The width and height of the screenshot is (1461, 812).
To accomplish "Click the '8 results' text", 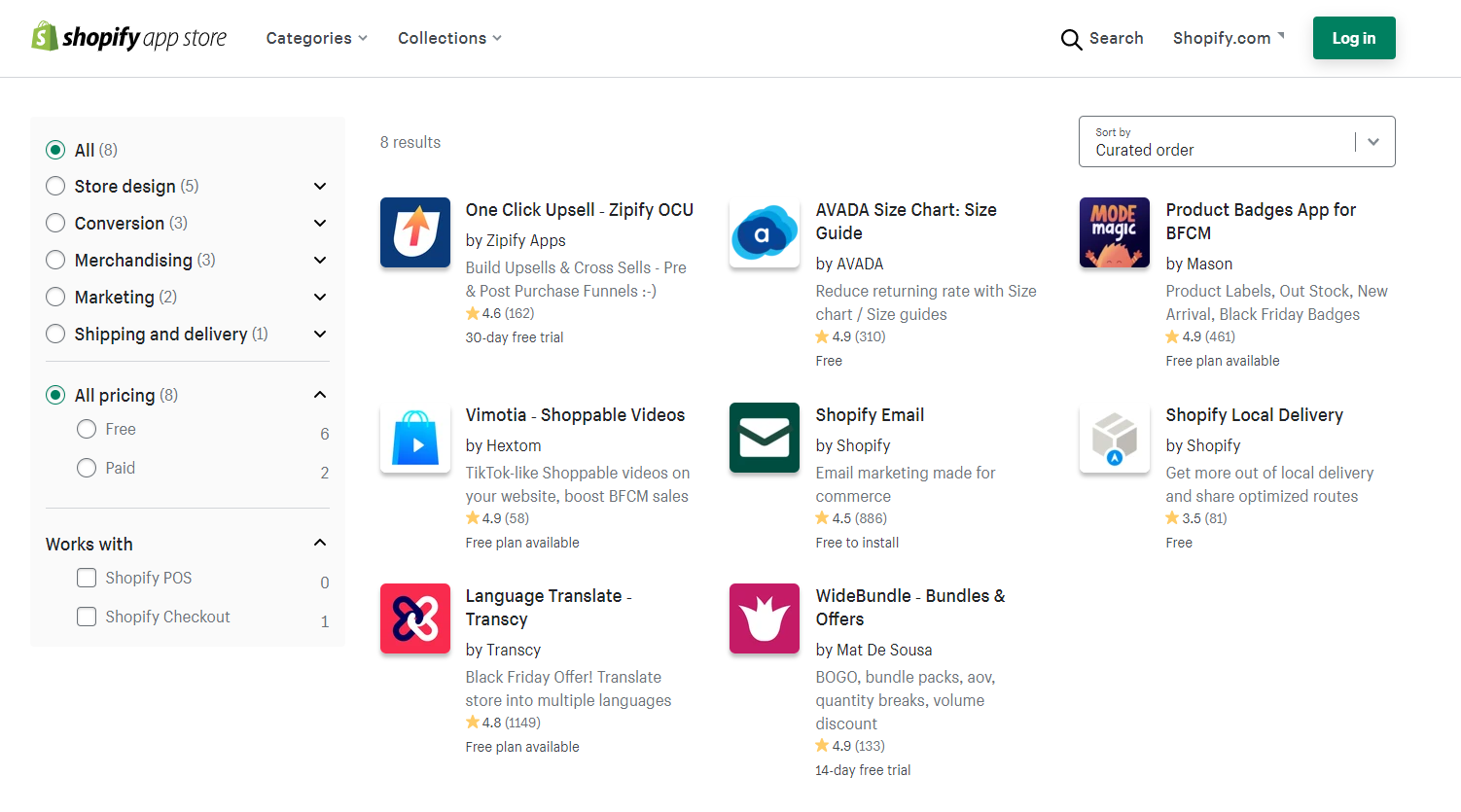I will click(410, 142).
